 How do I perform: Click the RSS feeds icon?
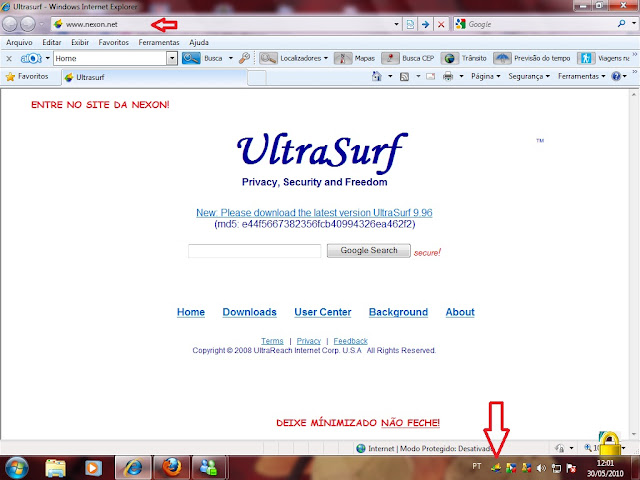[404, 76]
